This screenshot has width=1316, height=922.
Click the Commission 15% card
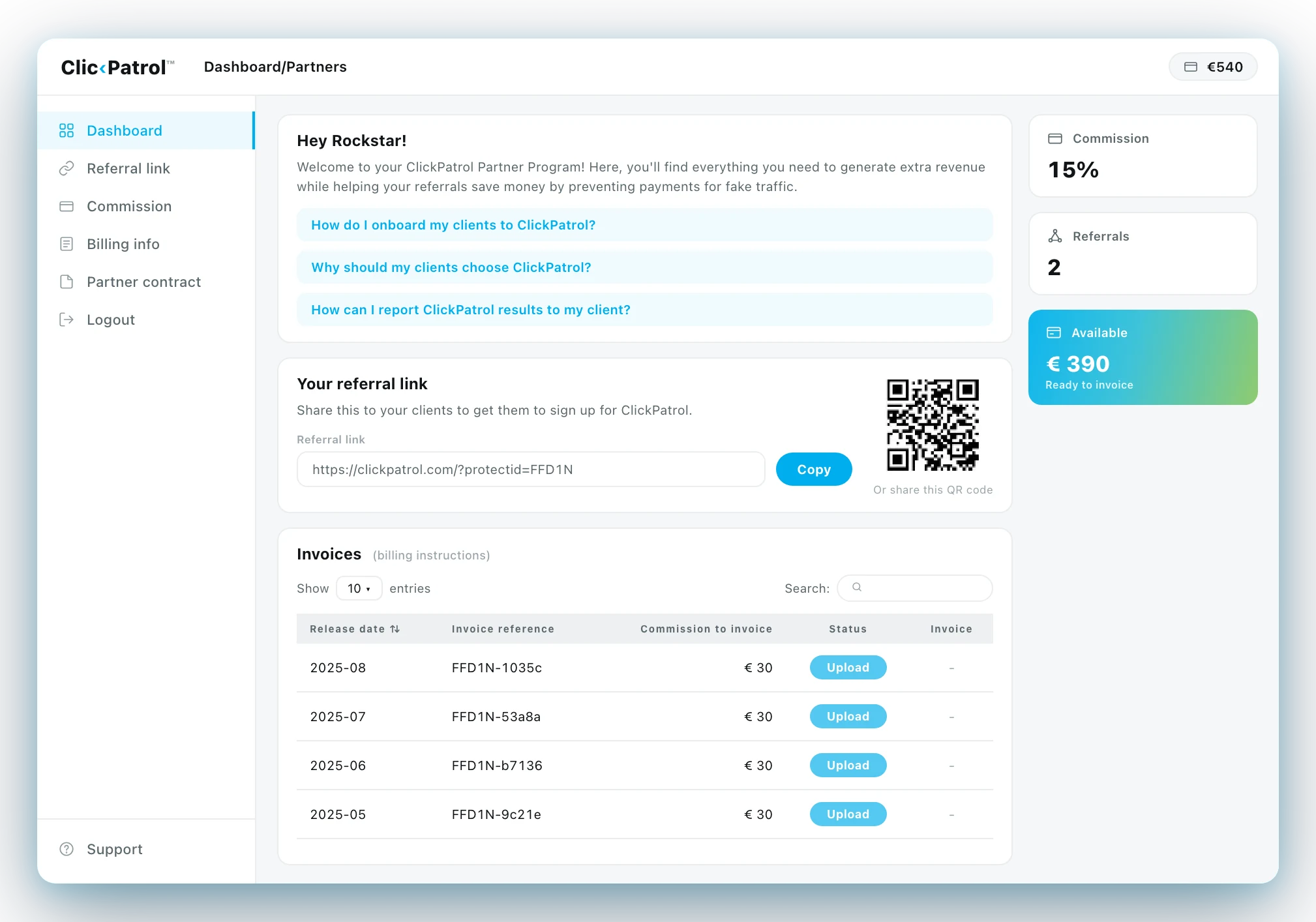pos(1143,156)
